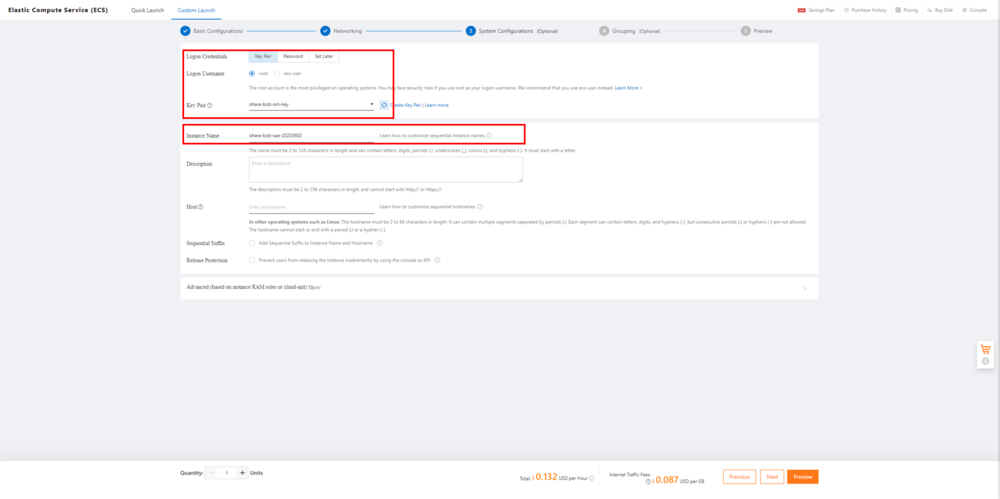Click the Savings Plan new badge
The image size is (1000, 499).
tap(802, 10)
